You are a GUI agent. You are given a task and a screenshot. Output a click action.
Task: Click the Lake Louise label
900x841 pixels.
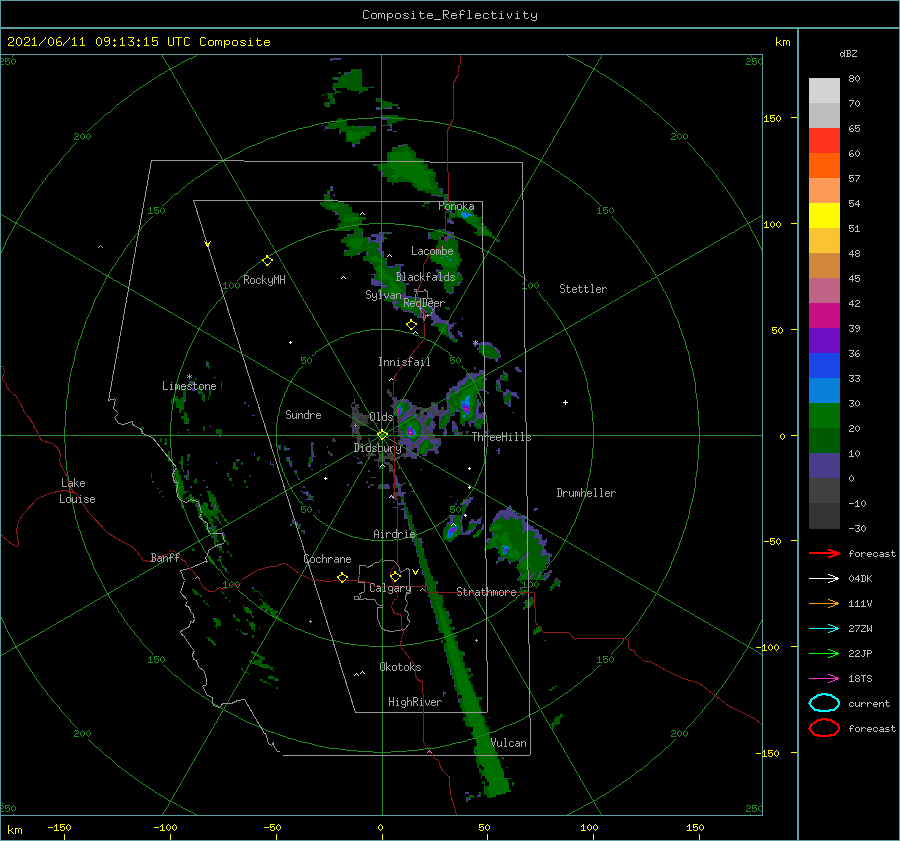pyautogui.click(x=77, y=491)
